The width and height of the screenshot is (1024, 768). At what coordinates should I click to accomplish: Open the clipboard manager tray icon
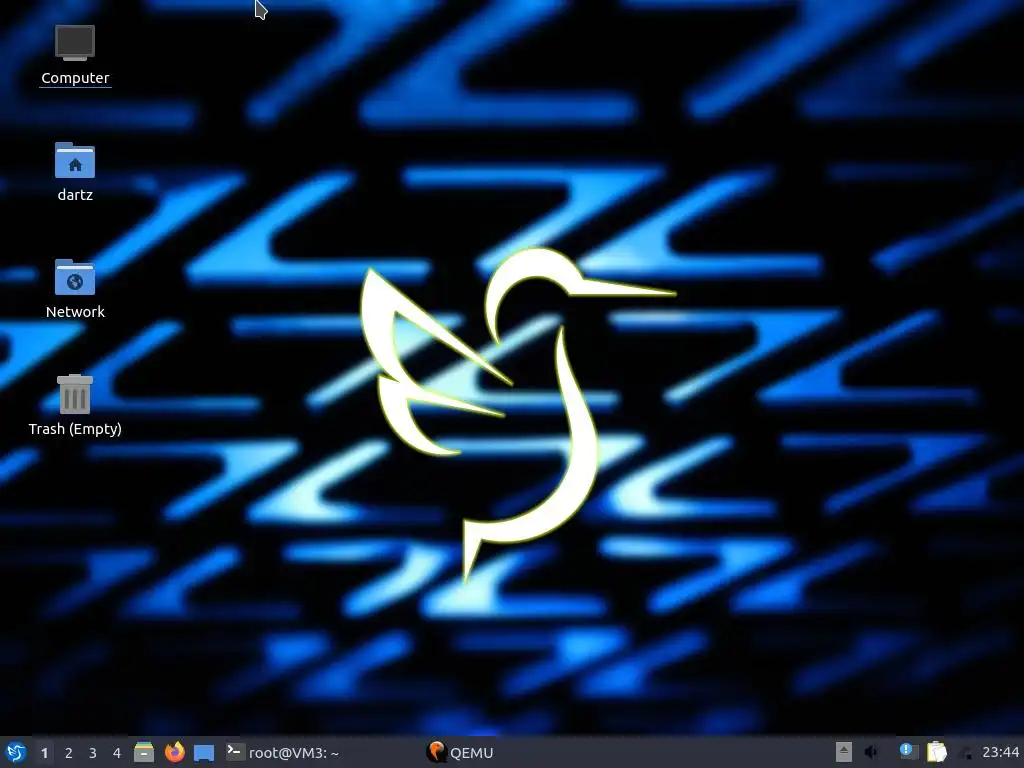coord(936,752)
